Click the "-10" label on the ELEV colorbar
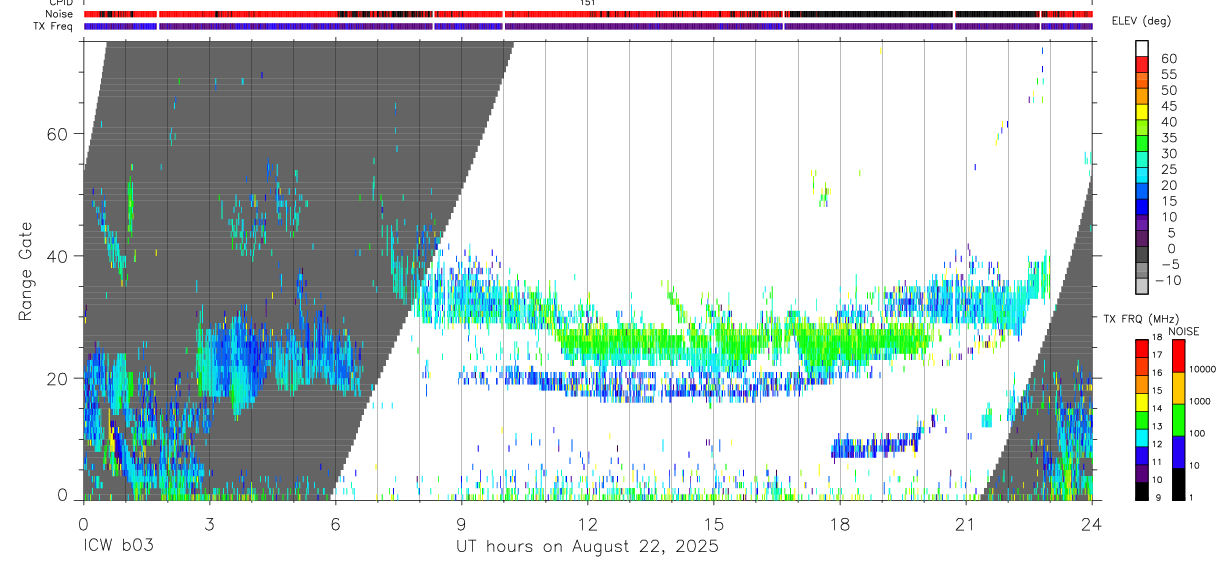Image resolution: width=1228 pixels, height=567 pixels. [1170, 280]
